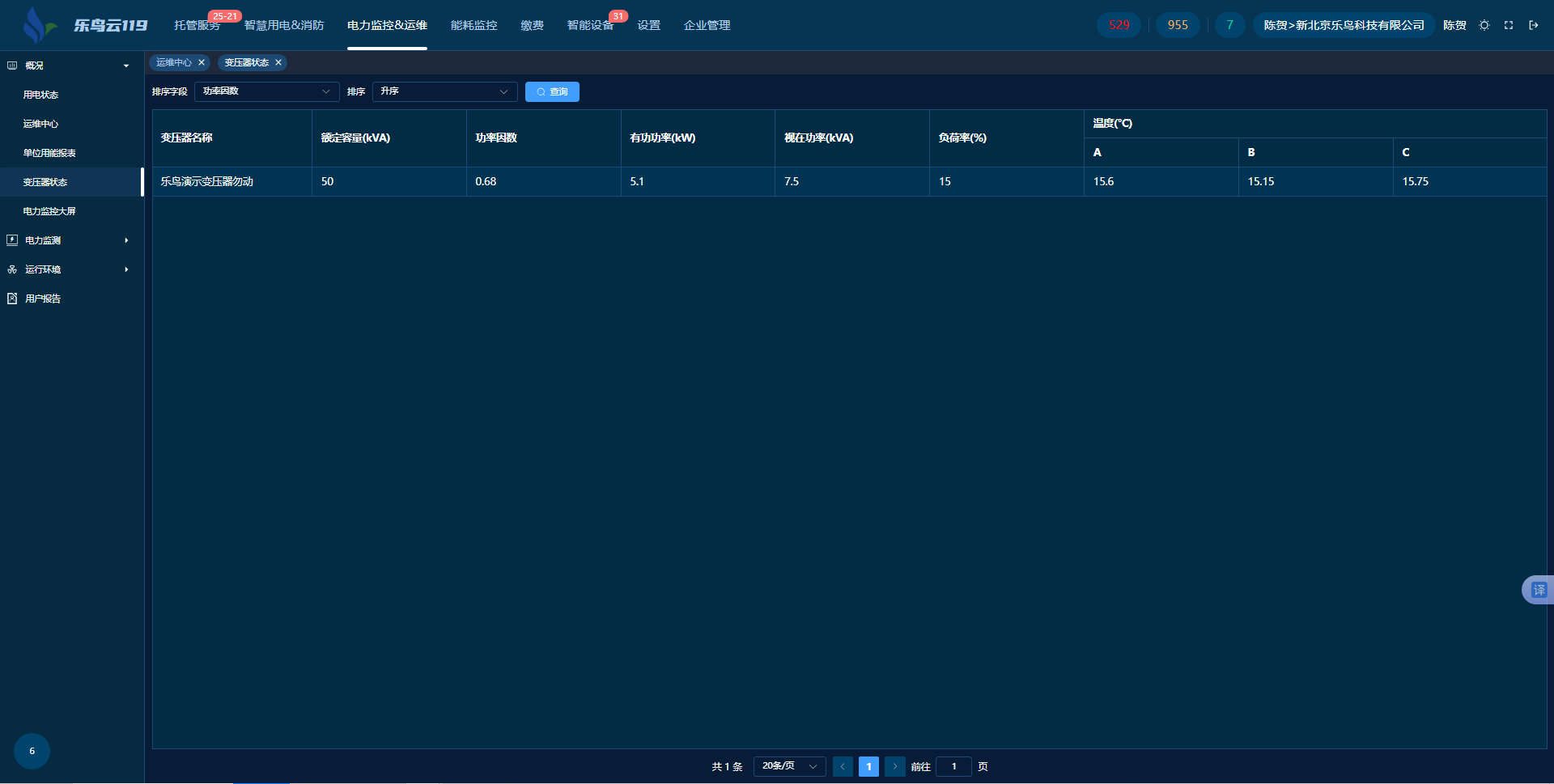
Task: Click the 乐鸟云119 logo
Action: pyautogui.click(x=86, y=25)
